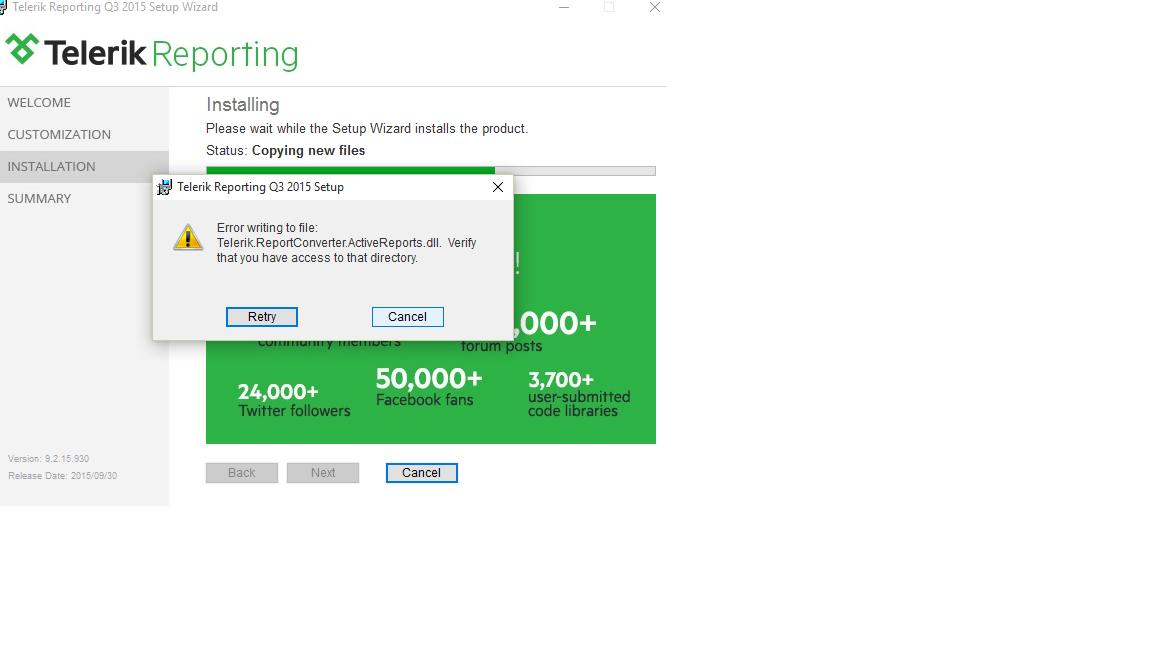Image resolution: width=1152 pixels, height=648 pixels.
Task: Click the installation progress bar
Action: [431, 170]
